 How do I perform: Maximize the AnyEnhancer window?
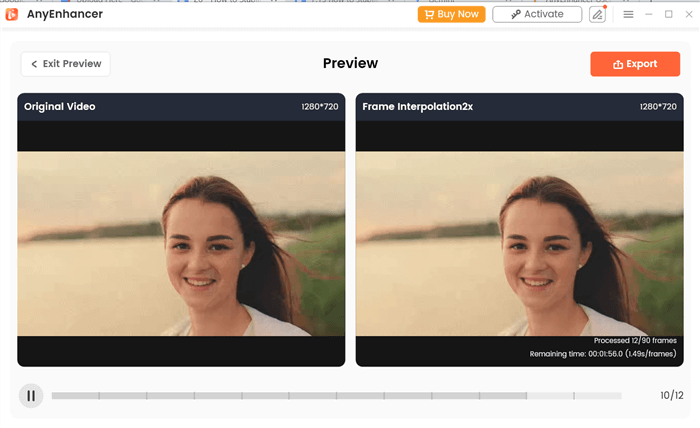tap(669, 14)
